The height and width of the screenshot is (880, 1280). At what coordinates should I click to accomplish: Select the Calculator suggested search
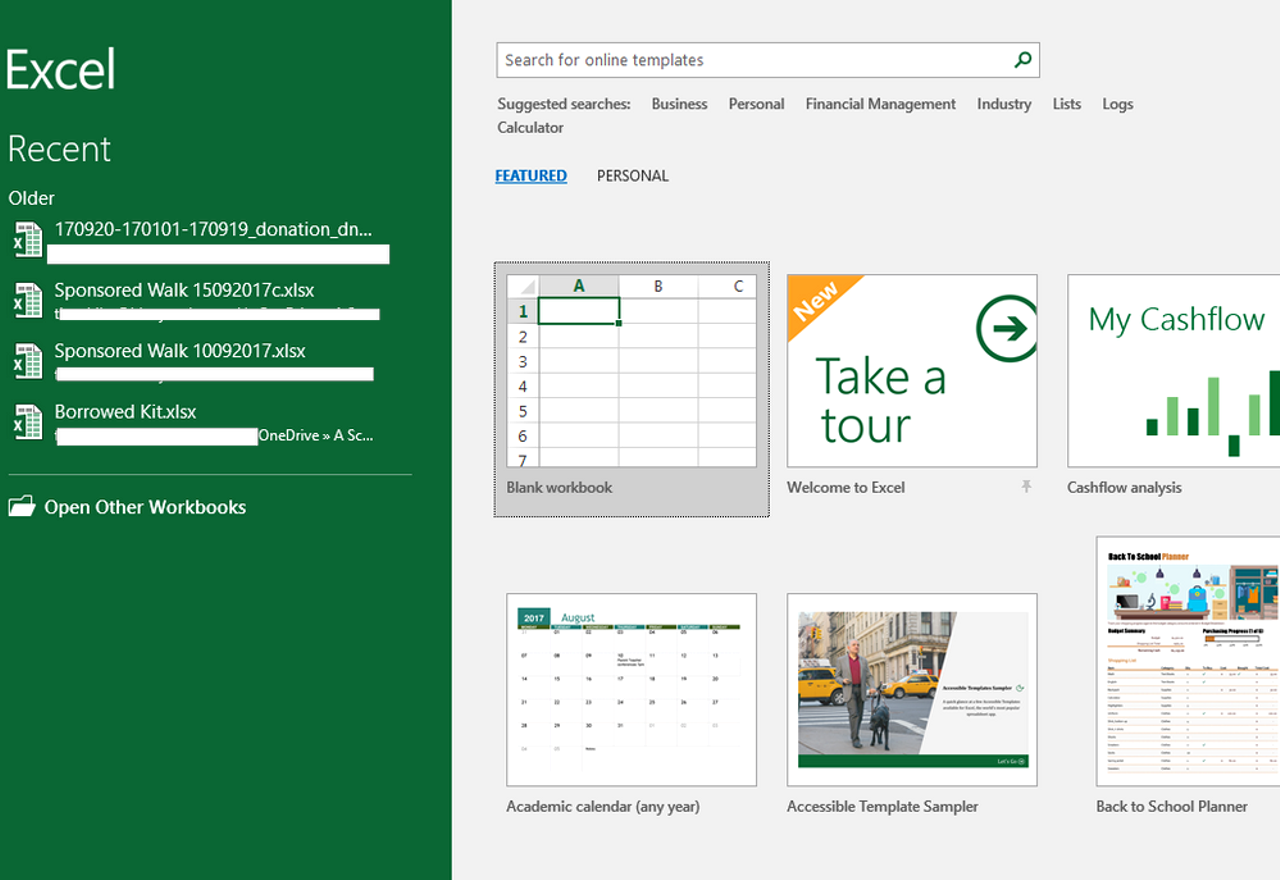(531, 128)
